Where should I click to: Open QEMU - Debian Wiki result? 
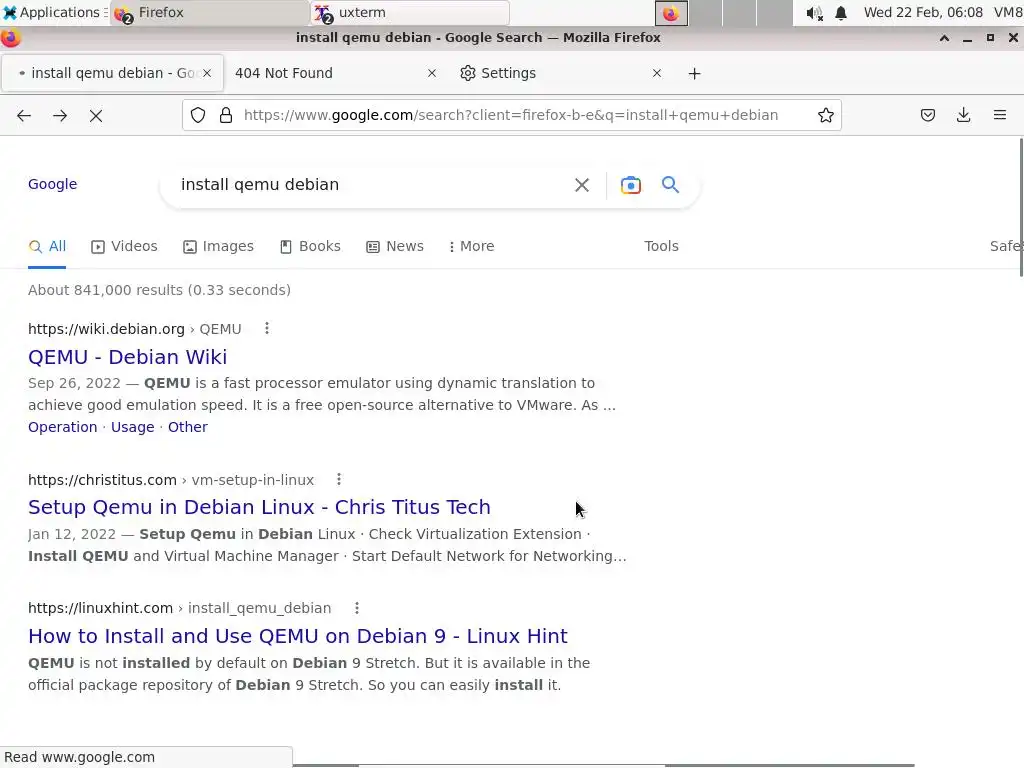click(127, 357)
